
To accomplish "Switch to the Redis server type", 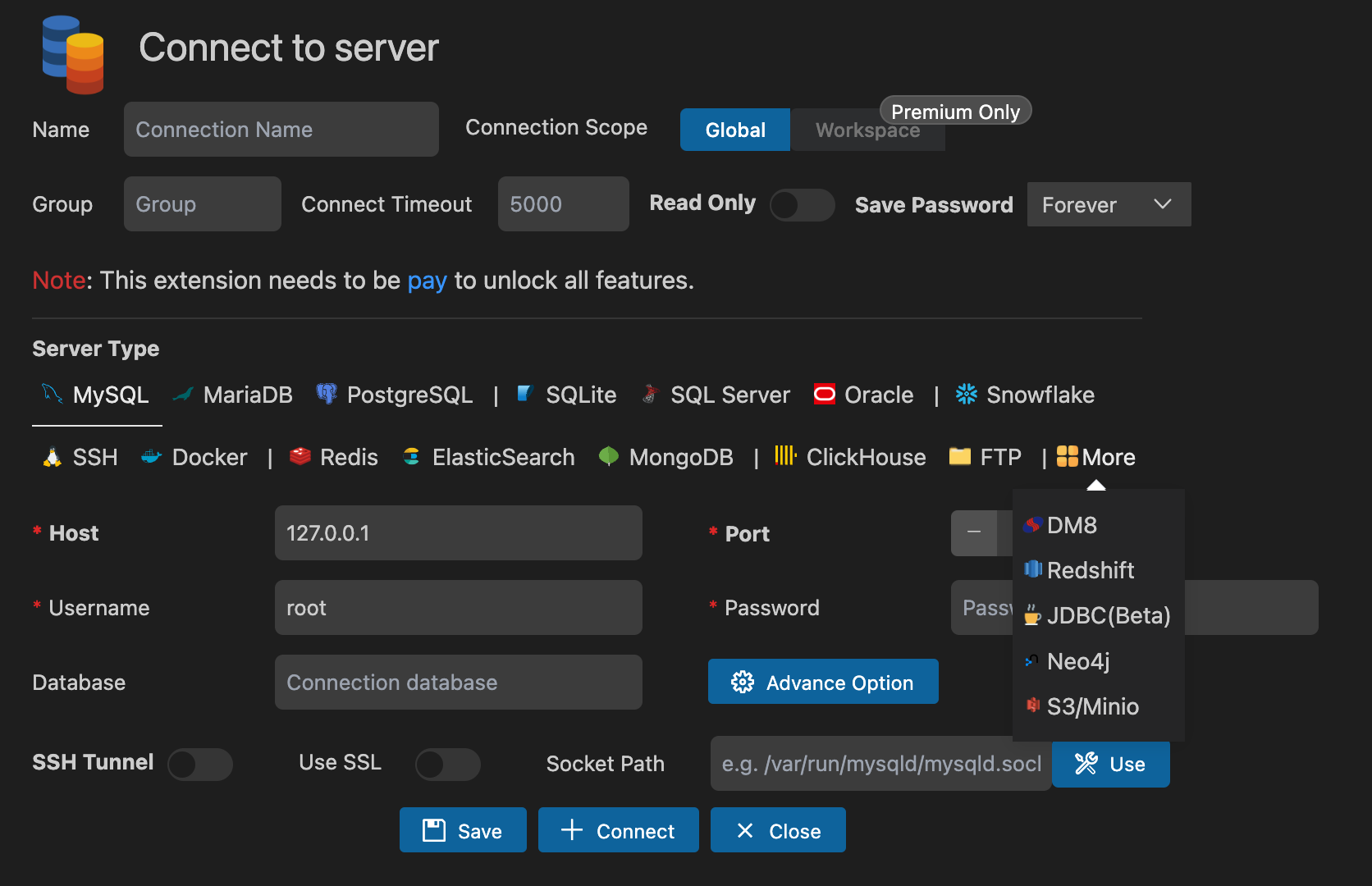I will pos(334,458).
